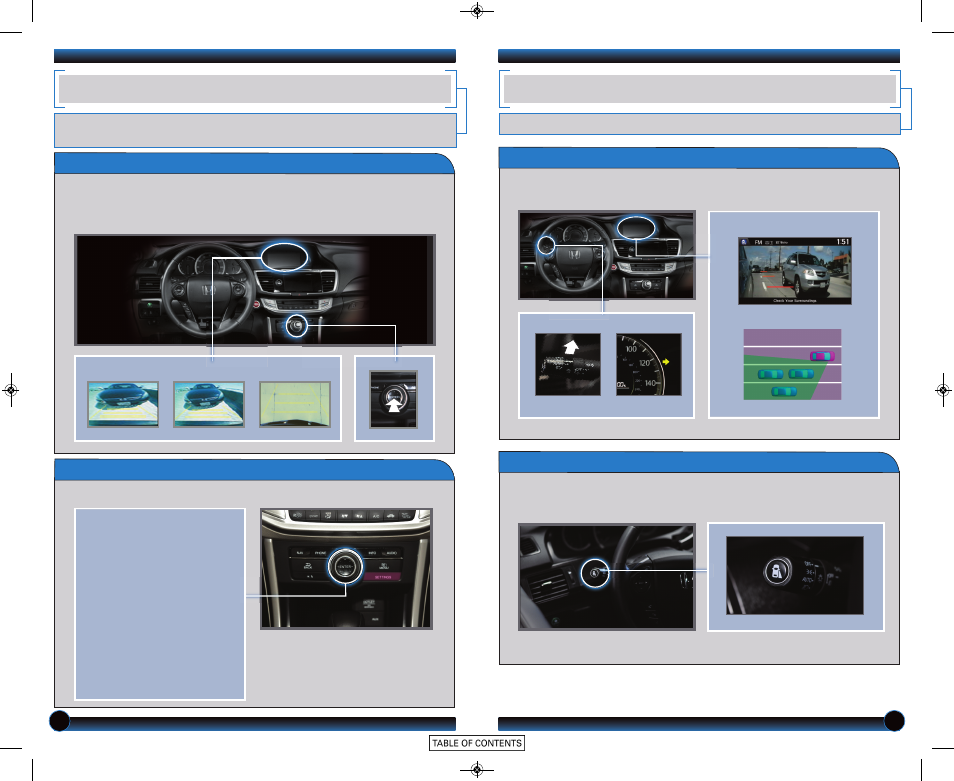Click the steering column photo with circled button
The width and height of the screenshot is (954, 781).
tap(607, 577)
